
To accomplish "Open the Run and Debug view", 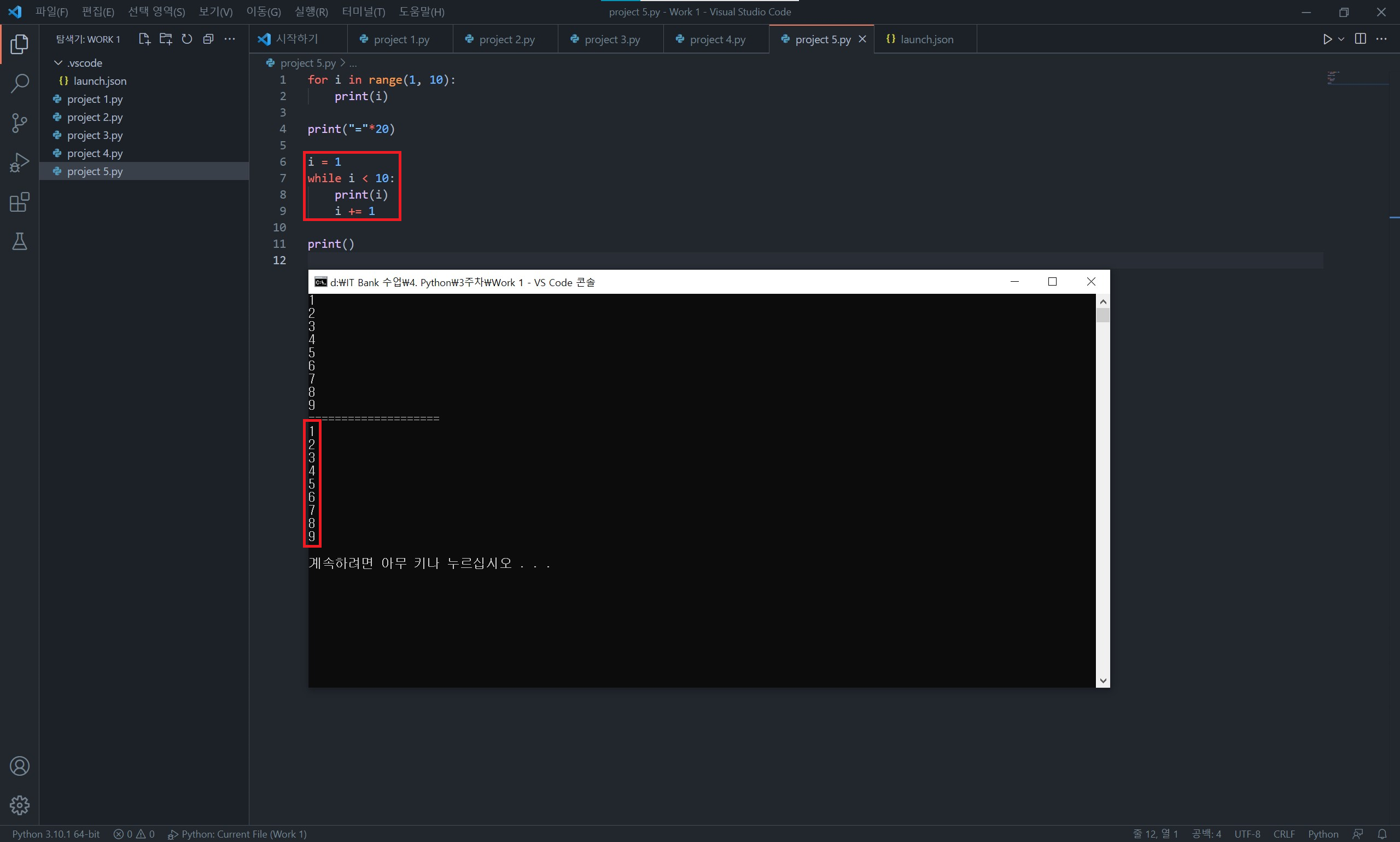I will [19, 163].
